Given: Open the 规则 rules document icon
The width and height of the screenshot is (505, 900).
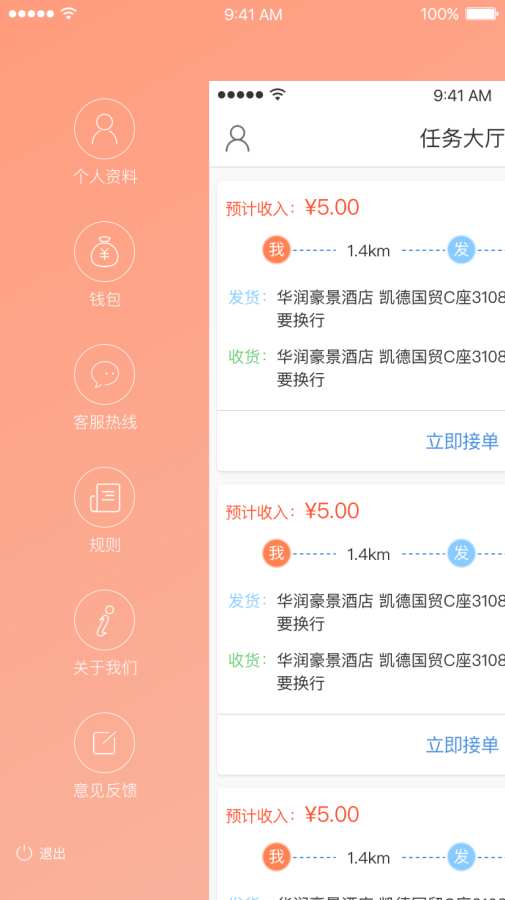Looking at the screenshot, I should point(104,497).
